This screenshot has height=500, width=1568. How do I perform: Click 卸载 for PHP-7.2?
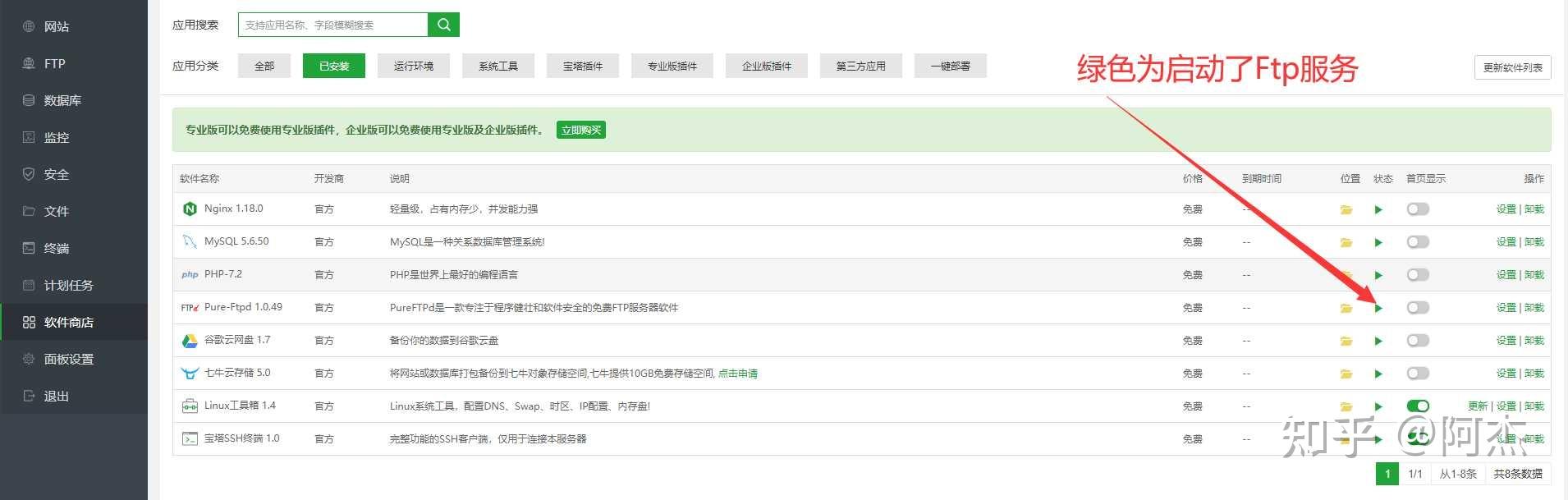coord(1534,275)
